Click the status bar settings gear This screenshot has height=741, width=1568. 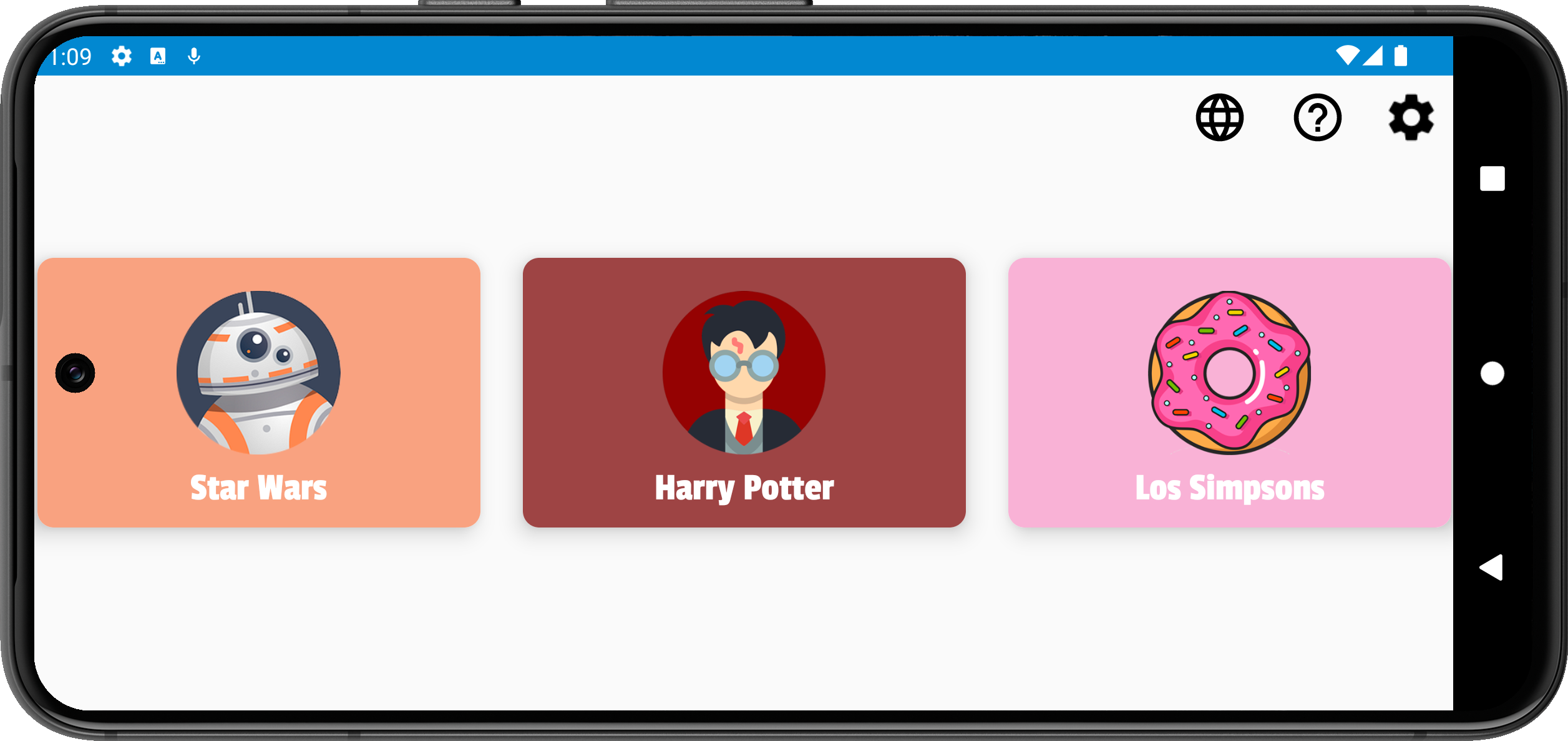point(122,56)
